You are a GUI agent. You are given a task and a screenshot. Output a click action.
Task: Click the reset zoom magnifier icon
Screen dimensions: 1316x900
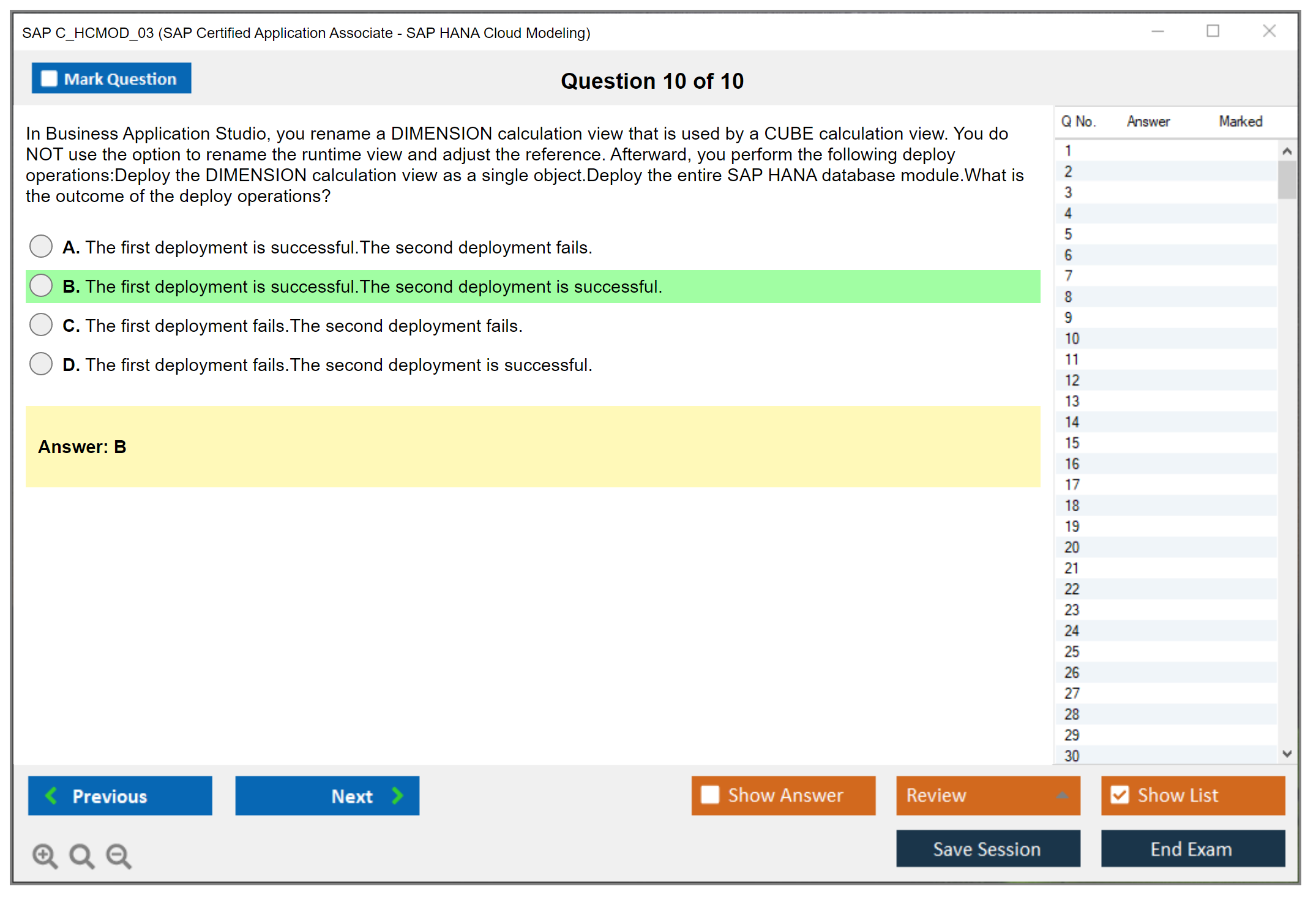[x=81, y=855]
